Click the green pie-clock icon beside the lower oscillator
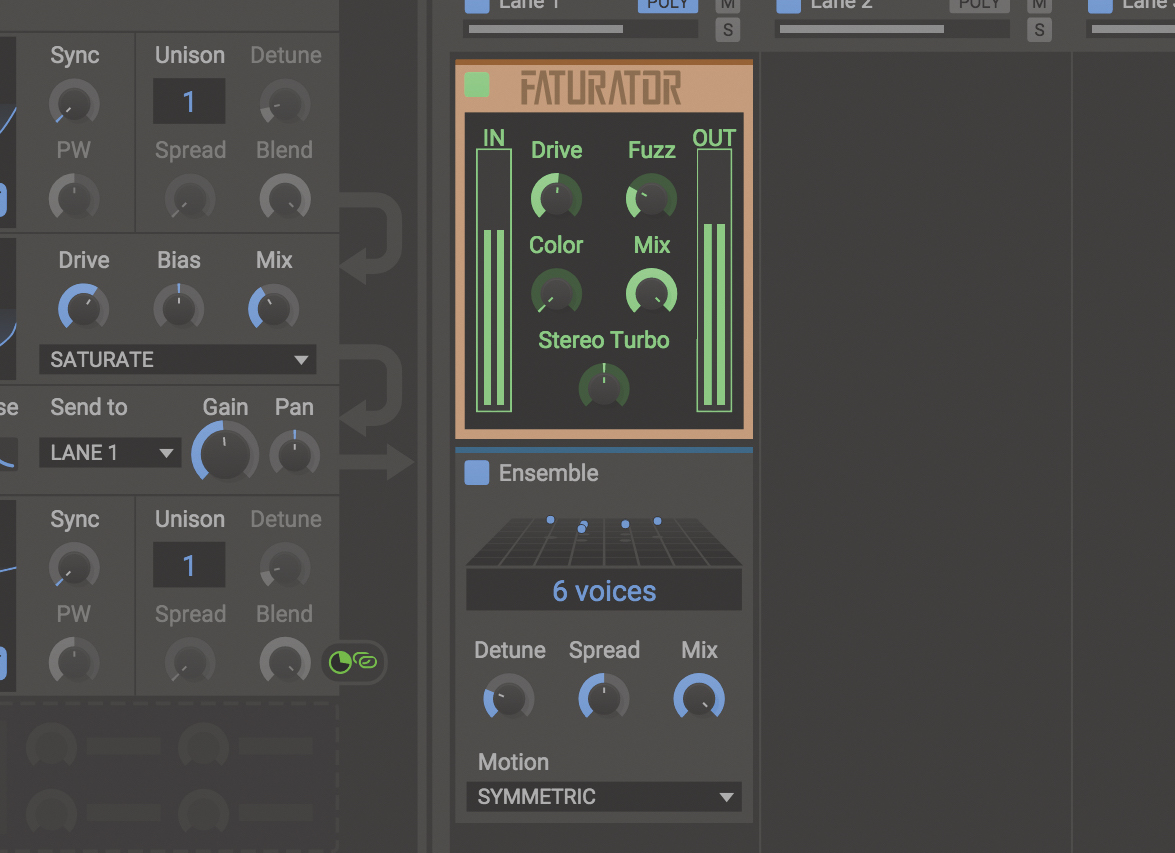This screenshot has height=853, width=1175. tap(340, 662)
